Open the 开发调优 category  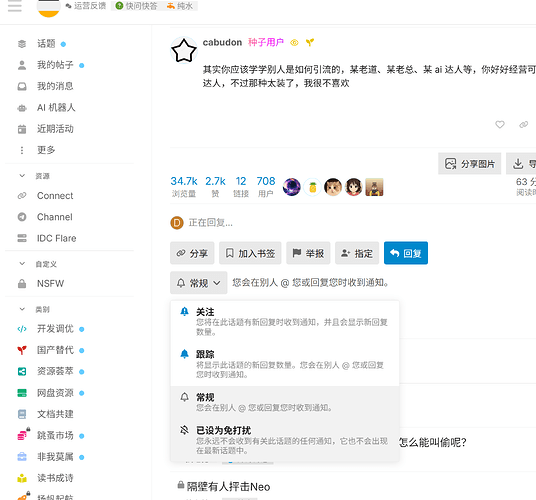click(x=55, y=329)
